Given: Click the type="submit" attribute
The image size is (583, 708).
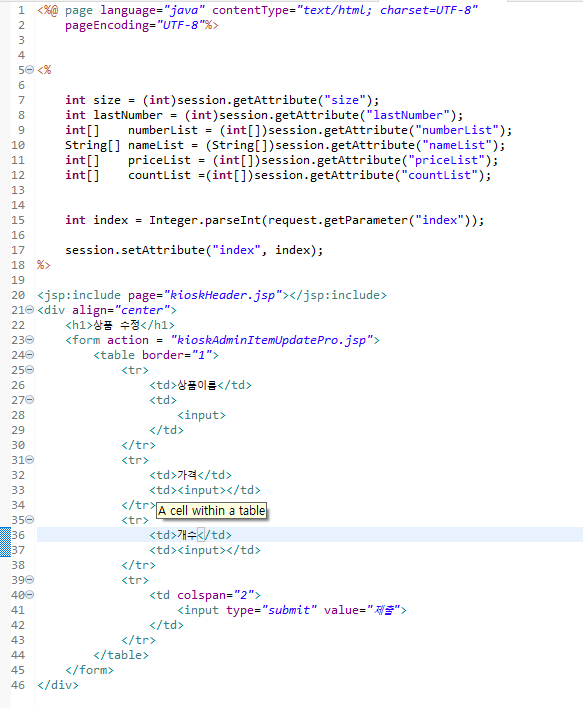Looking at the screenshot, I should point(271,610).
